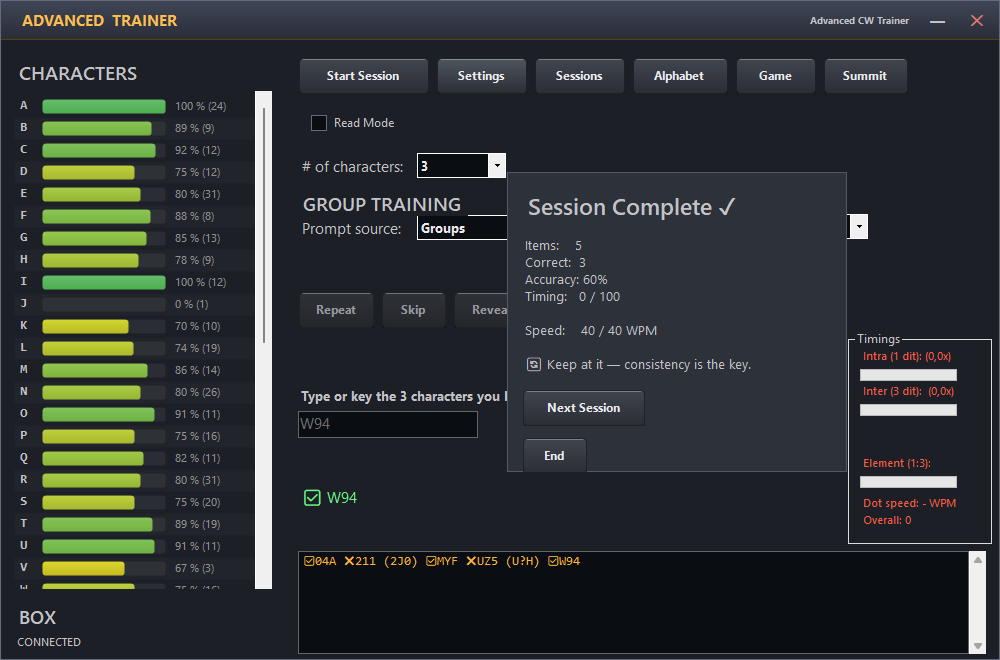This screenshot has height=660, width=1000.
Task: Click the checked W94 entry in log
Action: pyautogui.click(x=564, y=561)
